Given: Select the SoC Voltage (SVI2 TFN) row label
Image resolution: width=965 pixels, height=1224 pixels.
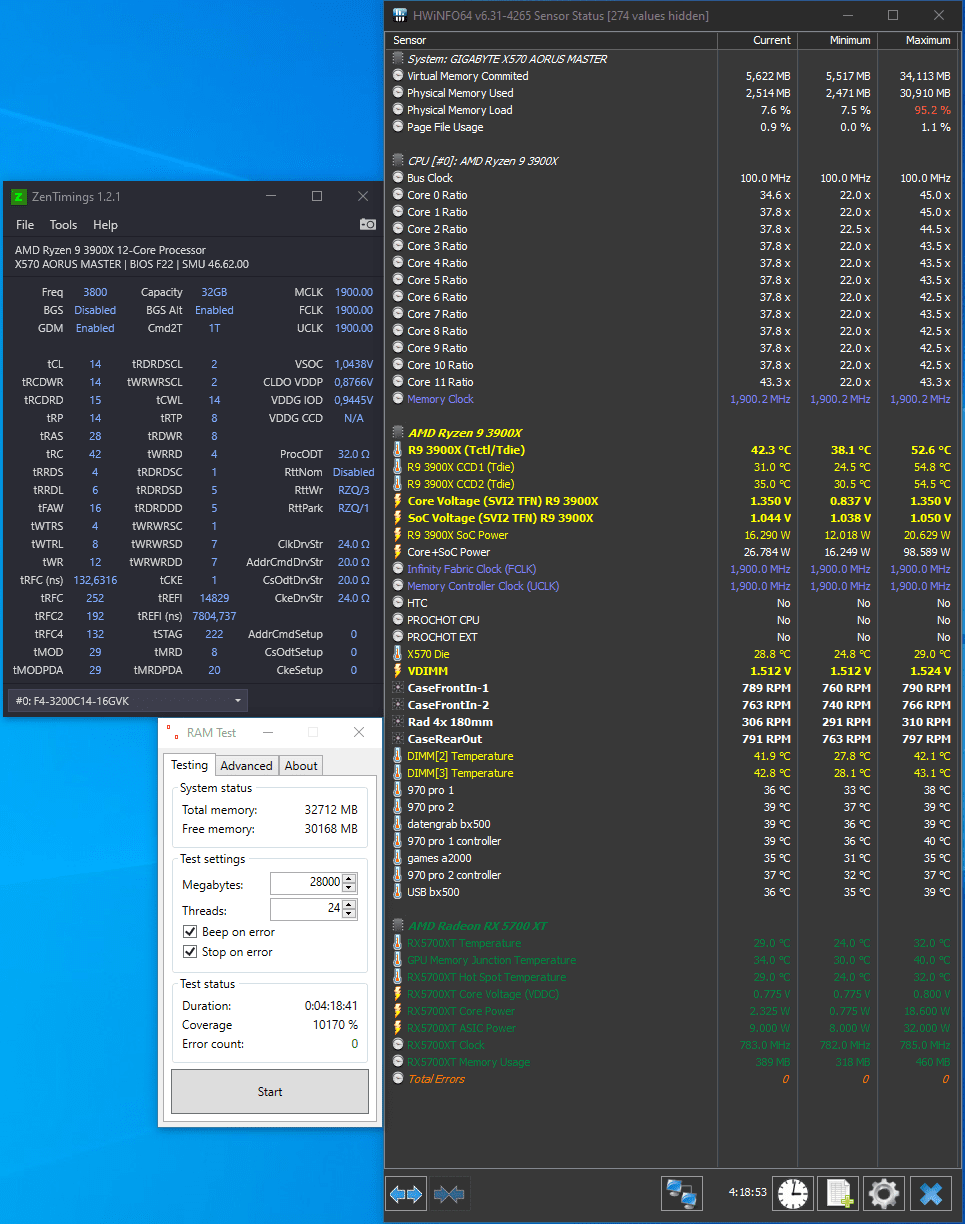Looking at the screenshot, I should pos(500,518).
